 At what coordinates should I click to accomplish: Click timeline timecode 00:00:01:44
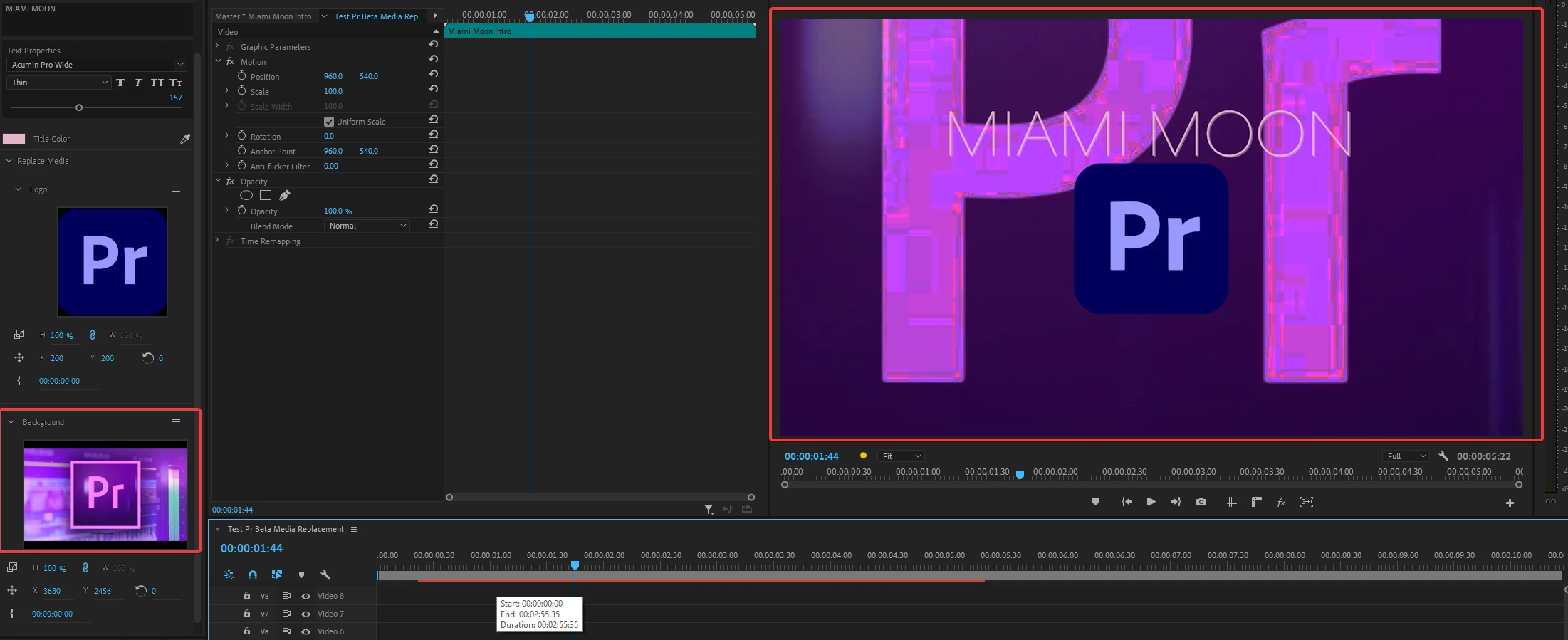[251, 548]
